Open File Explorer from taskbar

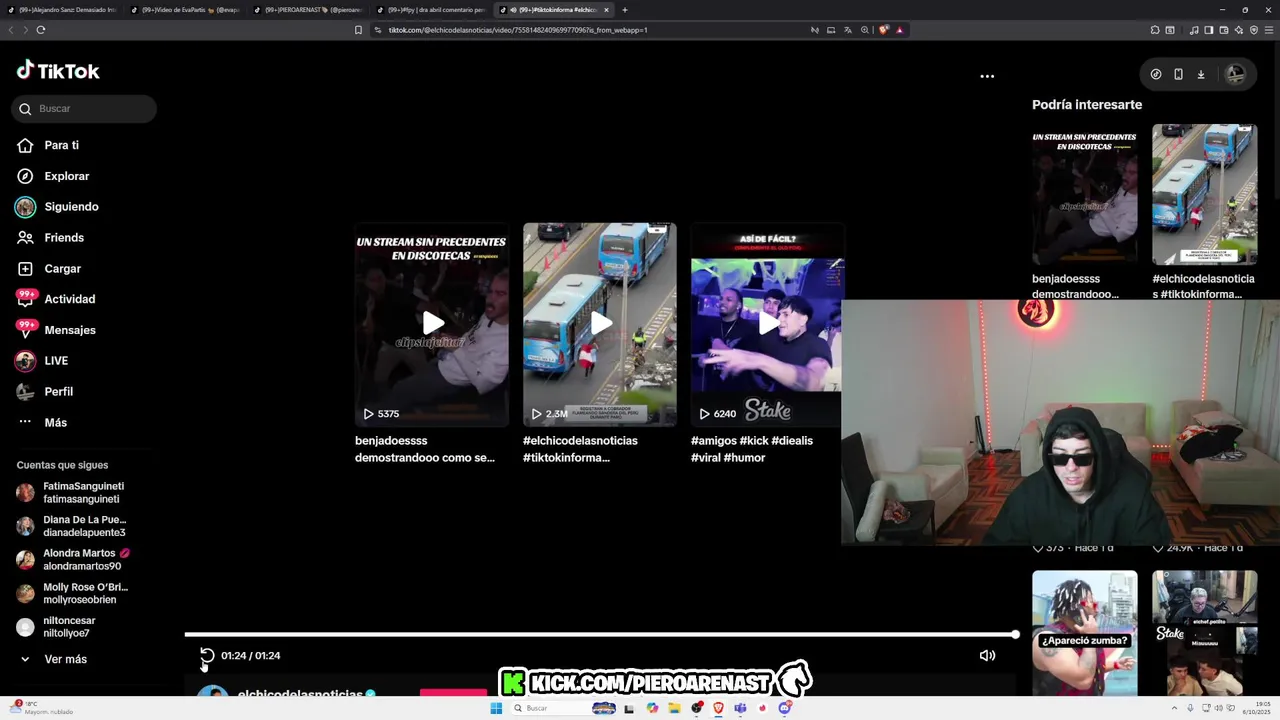point(675,708)
